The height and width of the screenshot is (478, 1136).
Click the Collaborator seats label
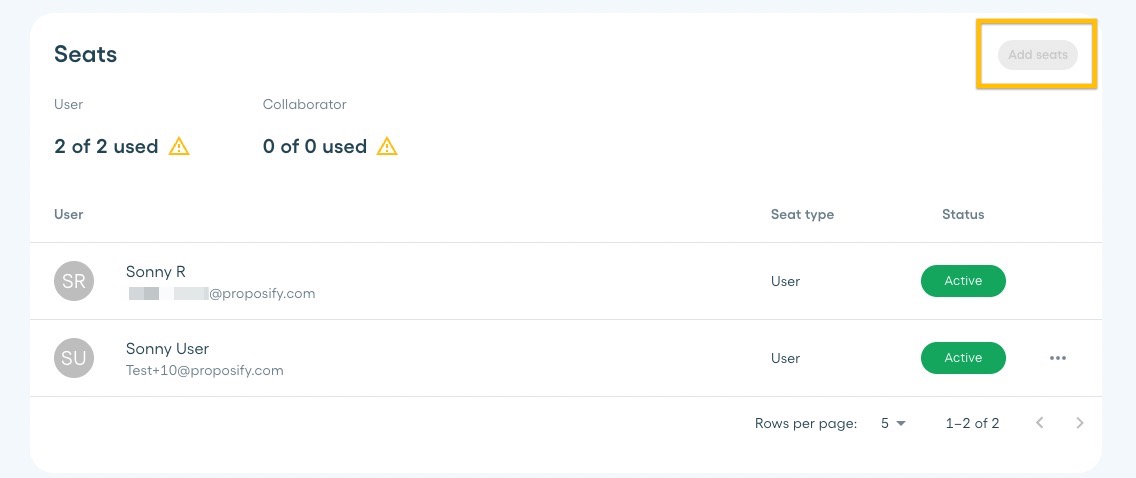(304, 104)
